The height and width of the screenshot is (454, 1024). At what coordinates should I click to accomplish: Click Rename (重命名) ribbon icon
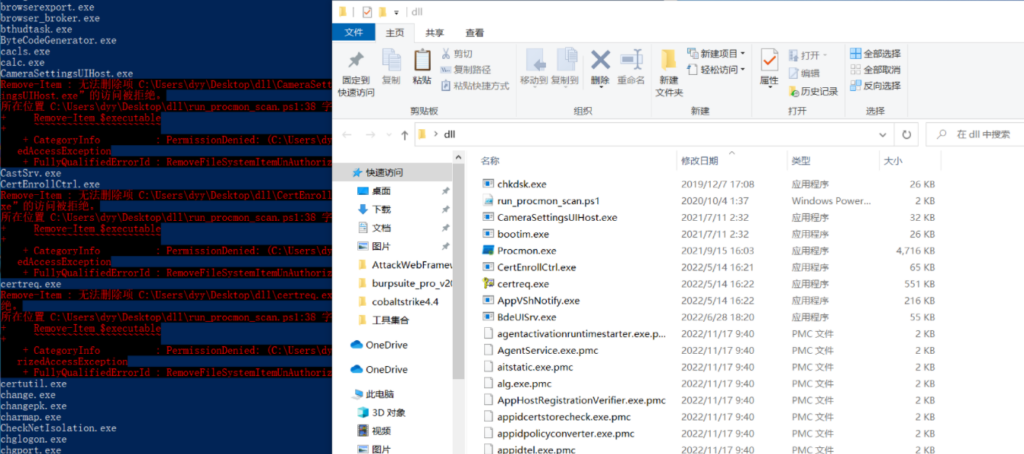click(631, 60)
